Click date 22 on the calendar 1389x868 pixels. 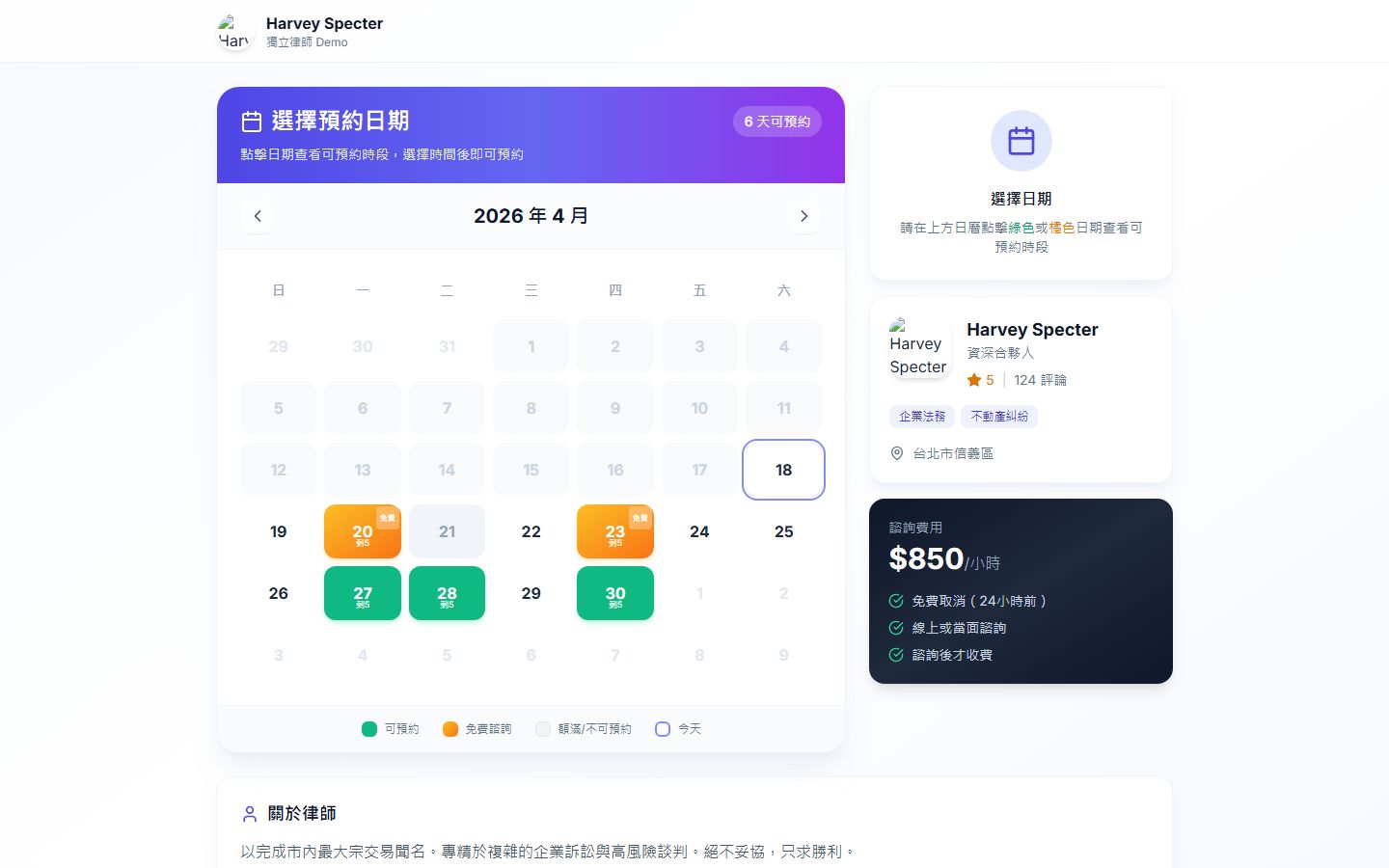click(531, 531)
